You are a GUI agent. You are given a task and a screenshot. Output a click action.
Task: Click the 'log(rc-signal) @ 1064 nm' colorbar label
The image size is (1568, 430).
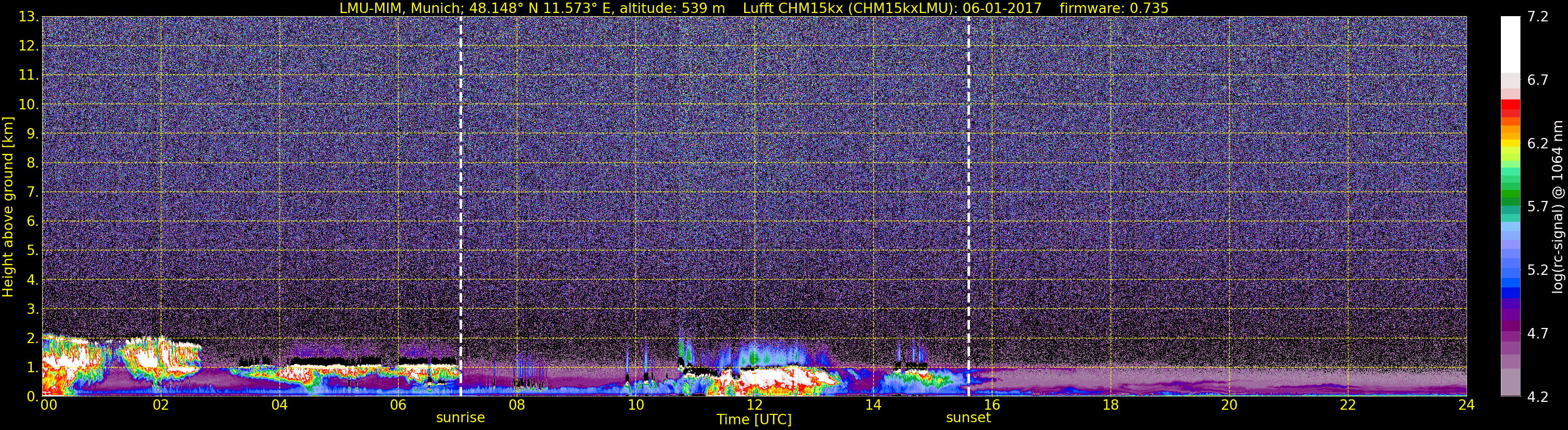[1558, 207]
